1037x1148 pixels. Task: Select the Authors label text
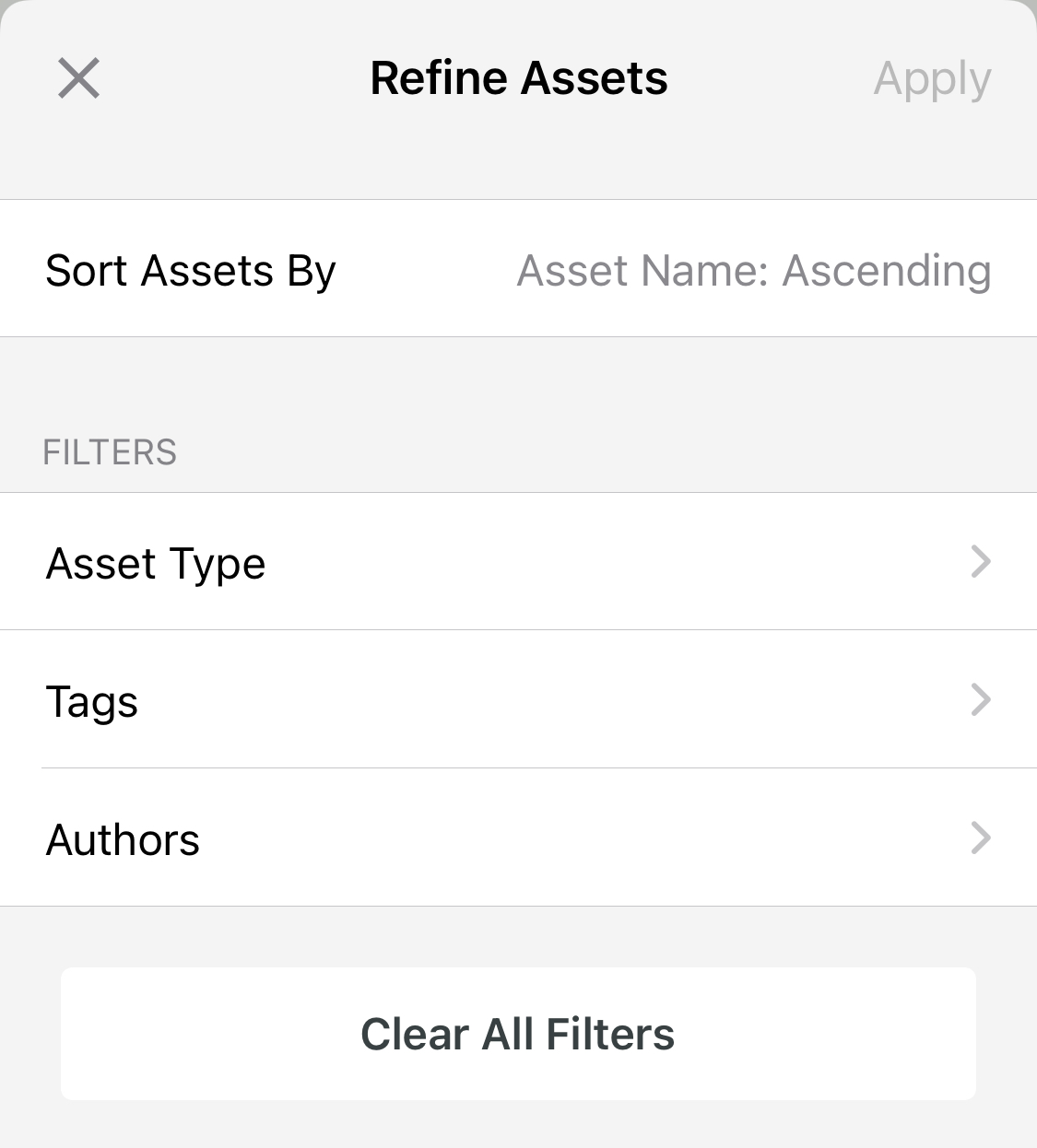pyautogui.click(x=123, y=840)
